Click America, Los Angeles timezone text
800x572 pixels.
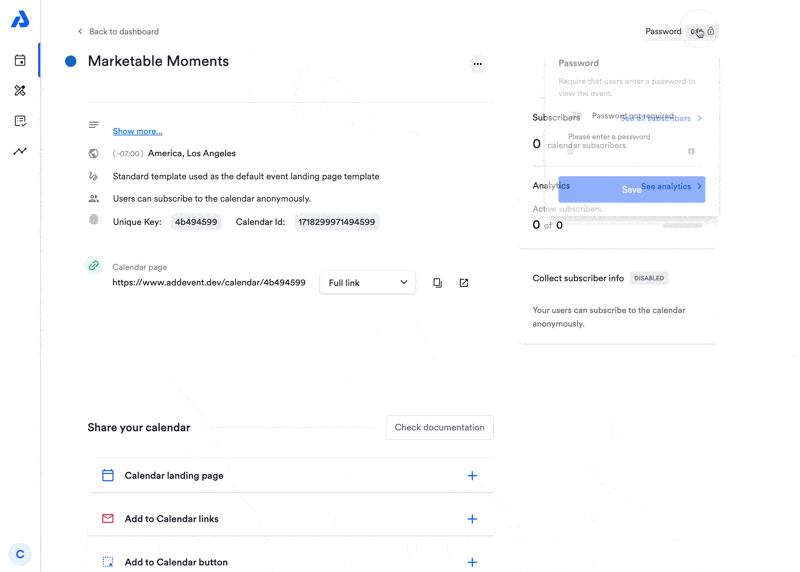192,154
